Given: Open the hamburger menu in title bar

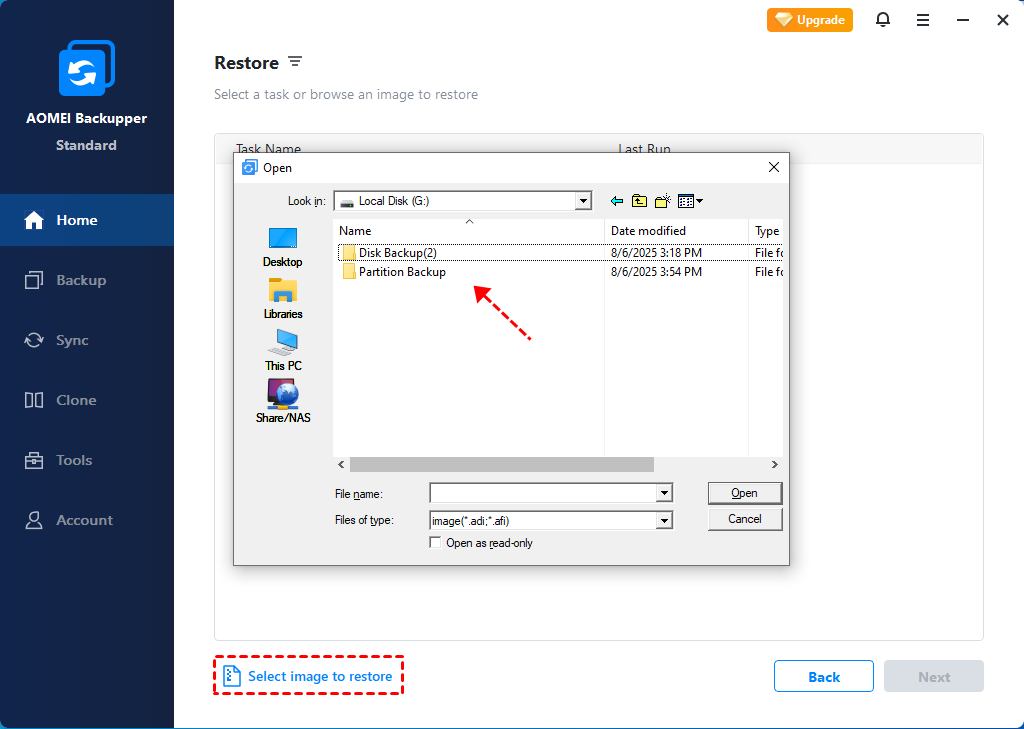Looking at the screenshot, I should [923, 20].
